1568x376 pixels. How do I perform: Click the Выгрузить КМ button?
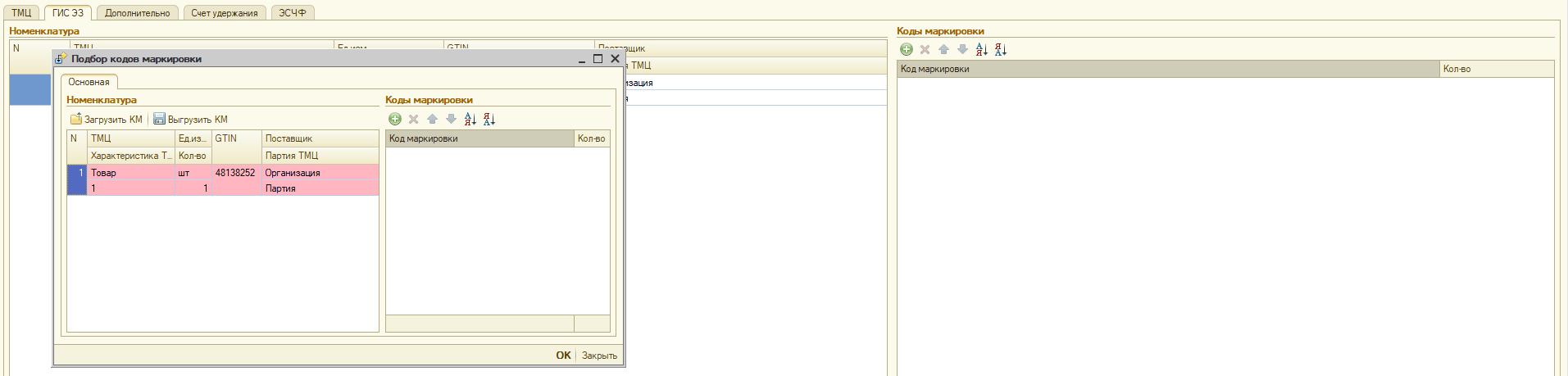pyautogui.click(x=191, y=120)
